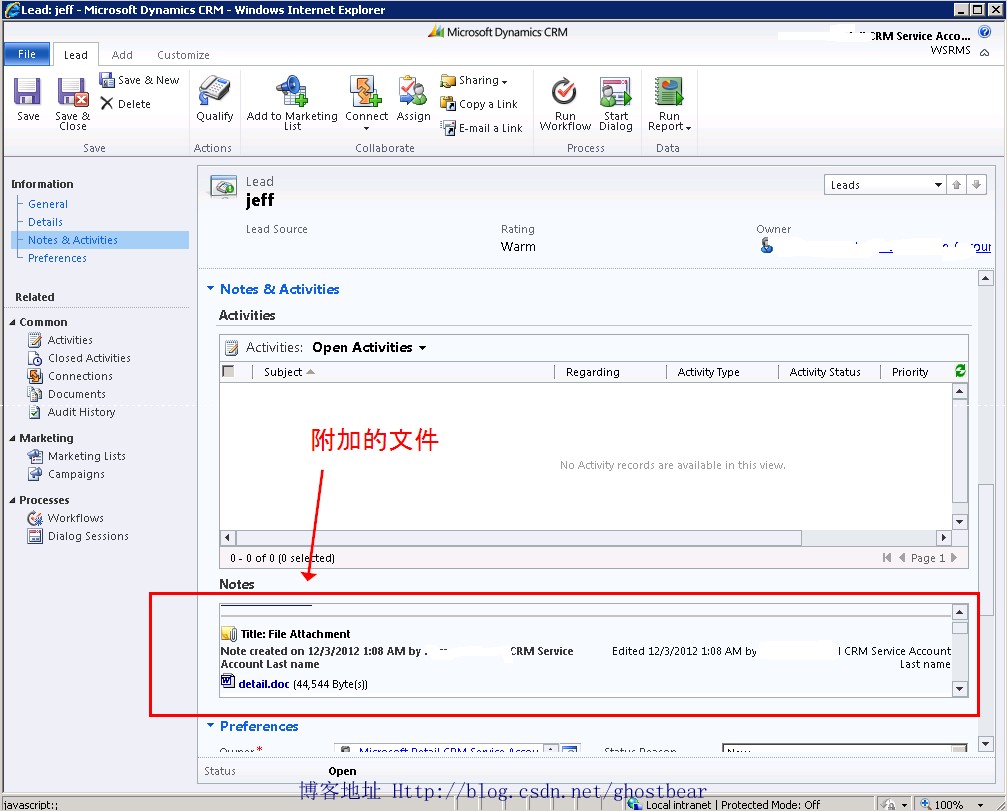Viewport: 1007px width, 811px height.
Task: Delete the lead record
Action: pos(126,104)
